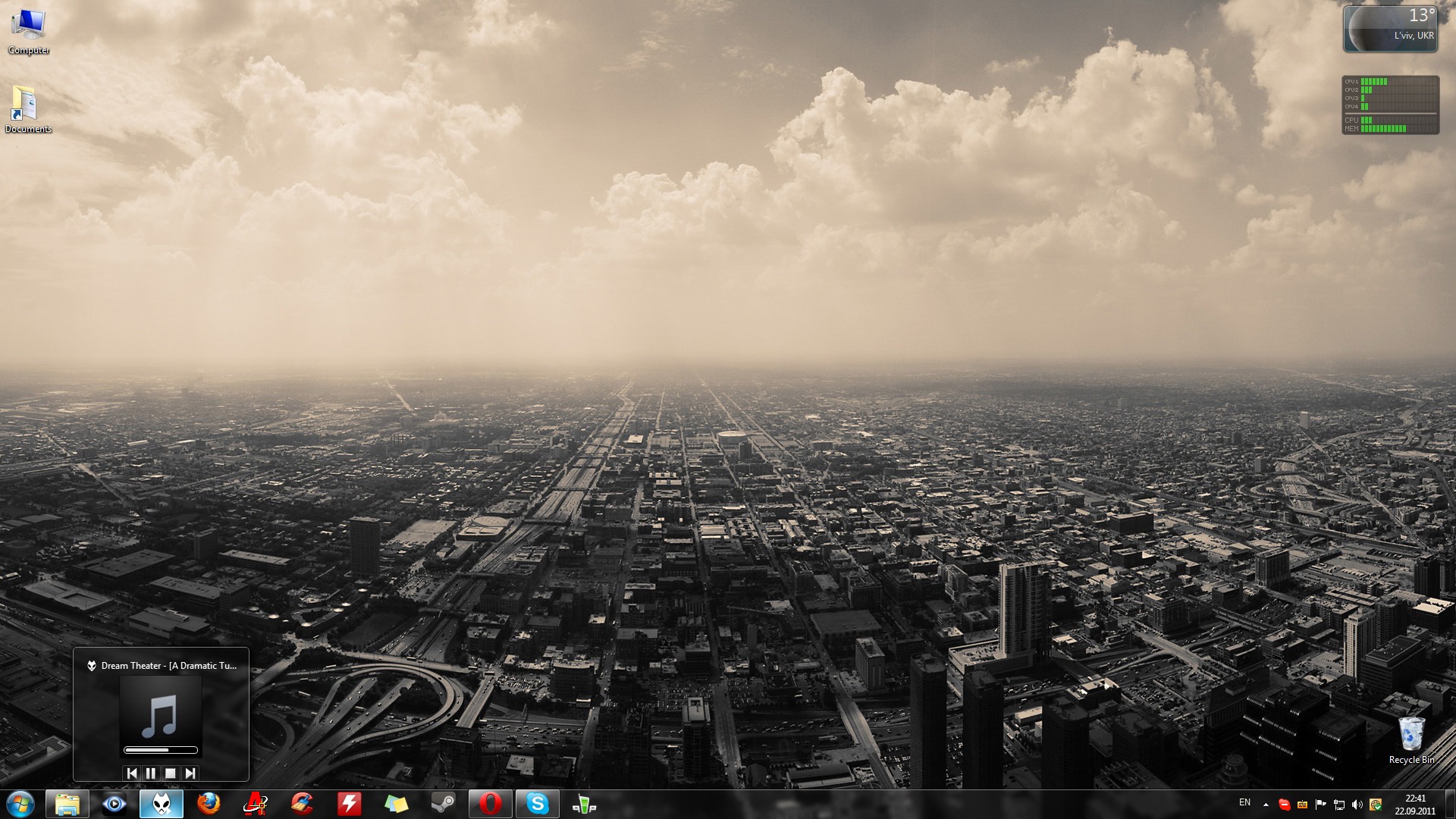Open the Windows Start menu
Screen dimensions: 1456x819
tap(20, 804)
